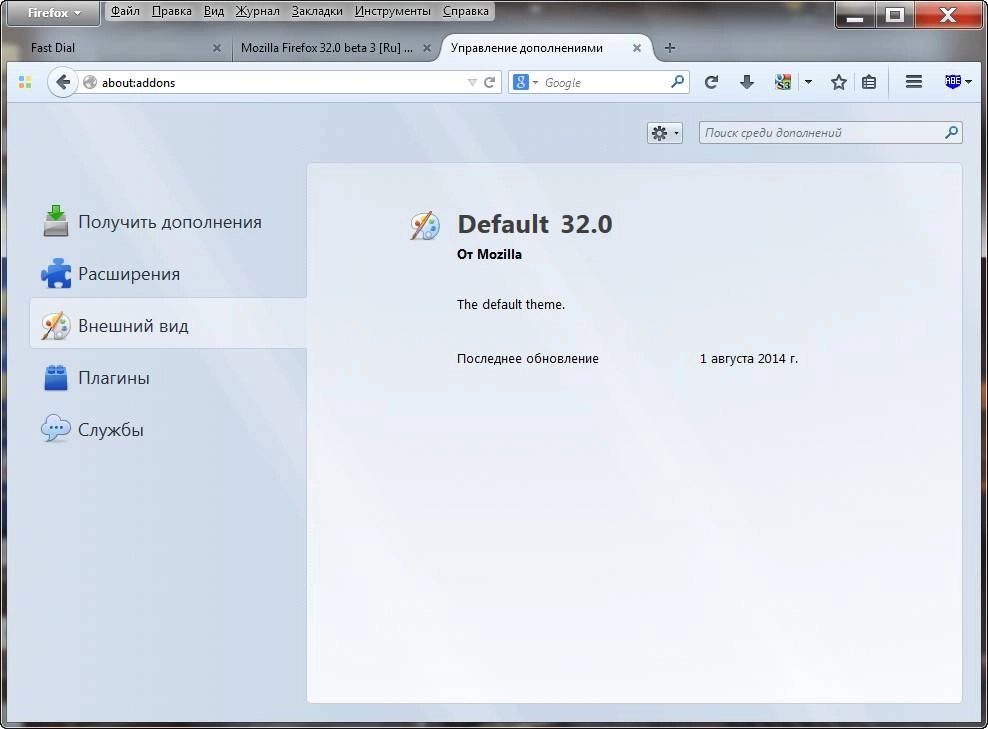
Task: Open the Расширения category
Action: (168, 274)
